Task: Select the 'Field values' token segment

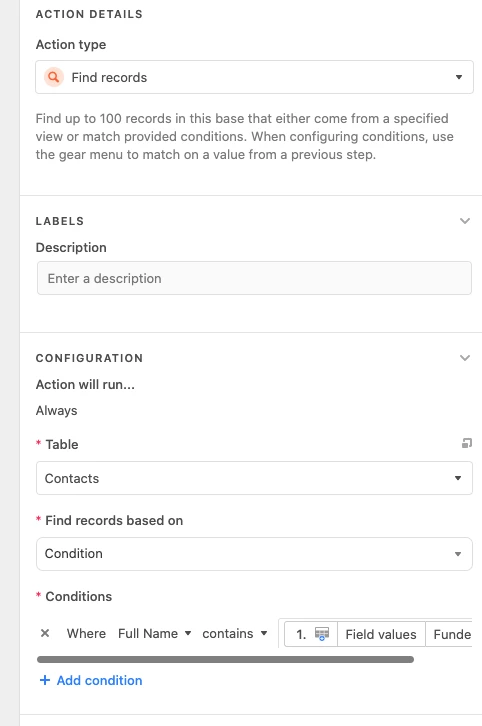Action: [381, 634]
